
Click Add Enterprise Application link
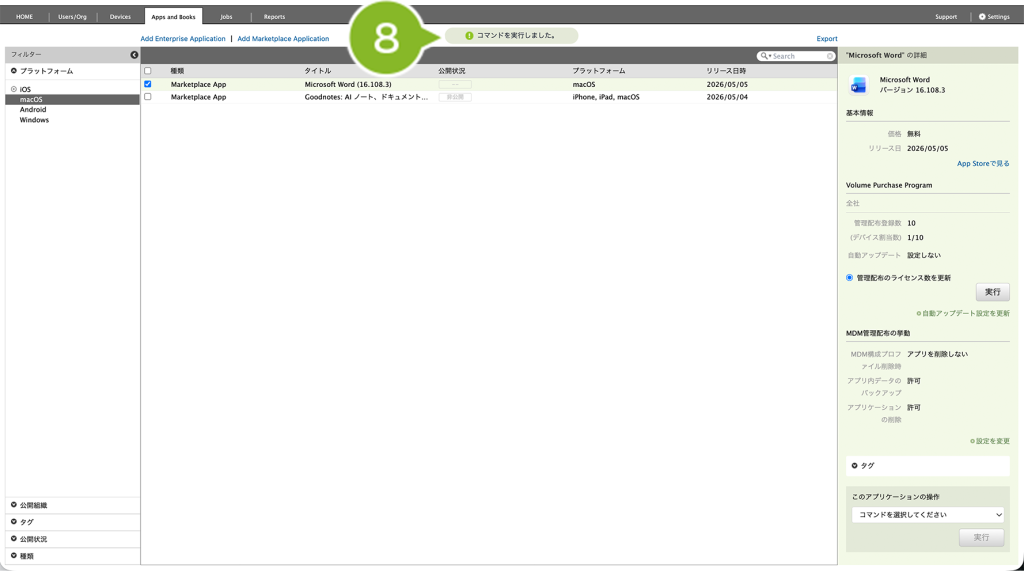(183, 39)
